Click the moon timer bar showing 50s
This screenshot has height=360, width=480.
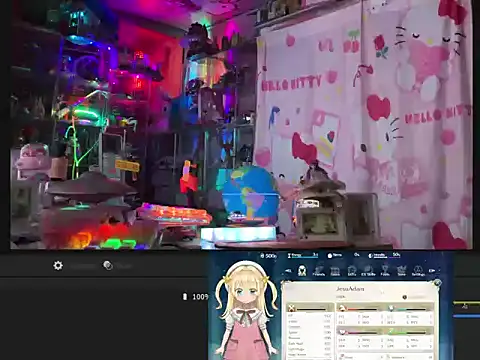[x=384, y=256]
